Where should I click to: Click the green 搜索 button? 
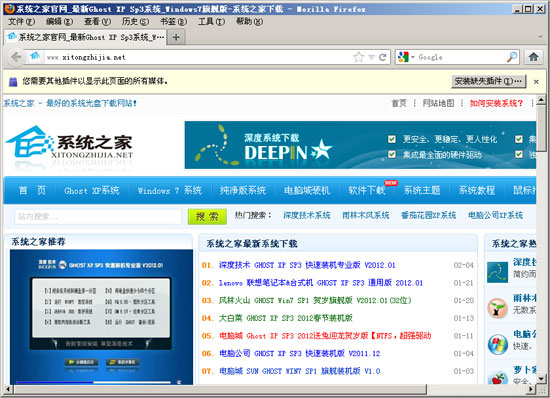click(207, 216)
